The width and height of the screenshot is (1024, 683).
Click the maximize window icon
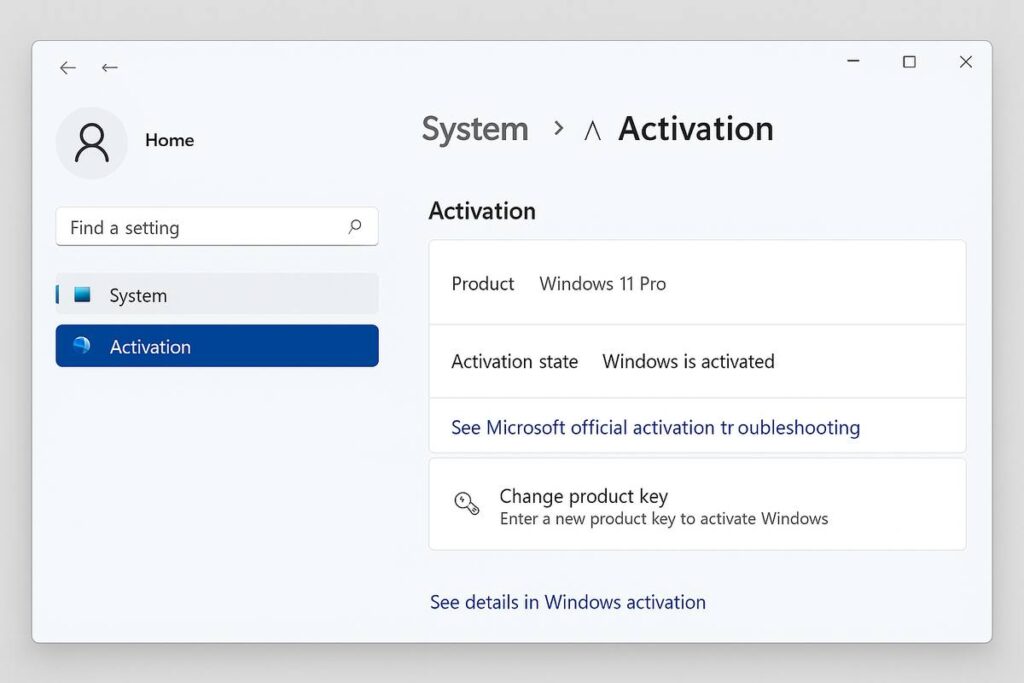tap(908, 61)
